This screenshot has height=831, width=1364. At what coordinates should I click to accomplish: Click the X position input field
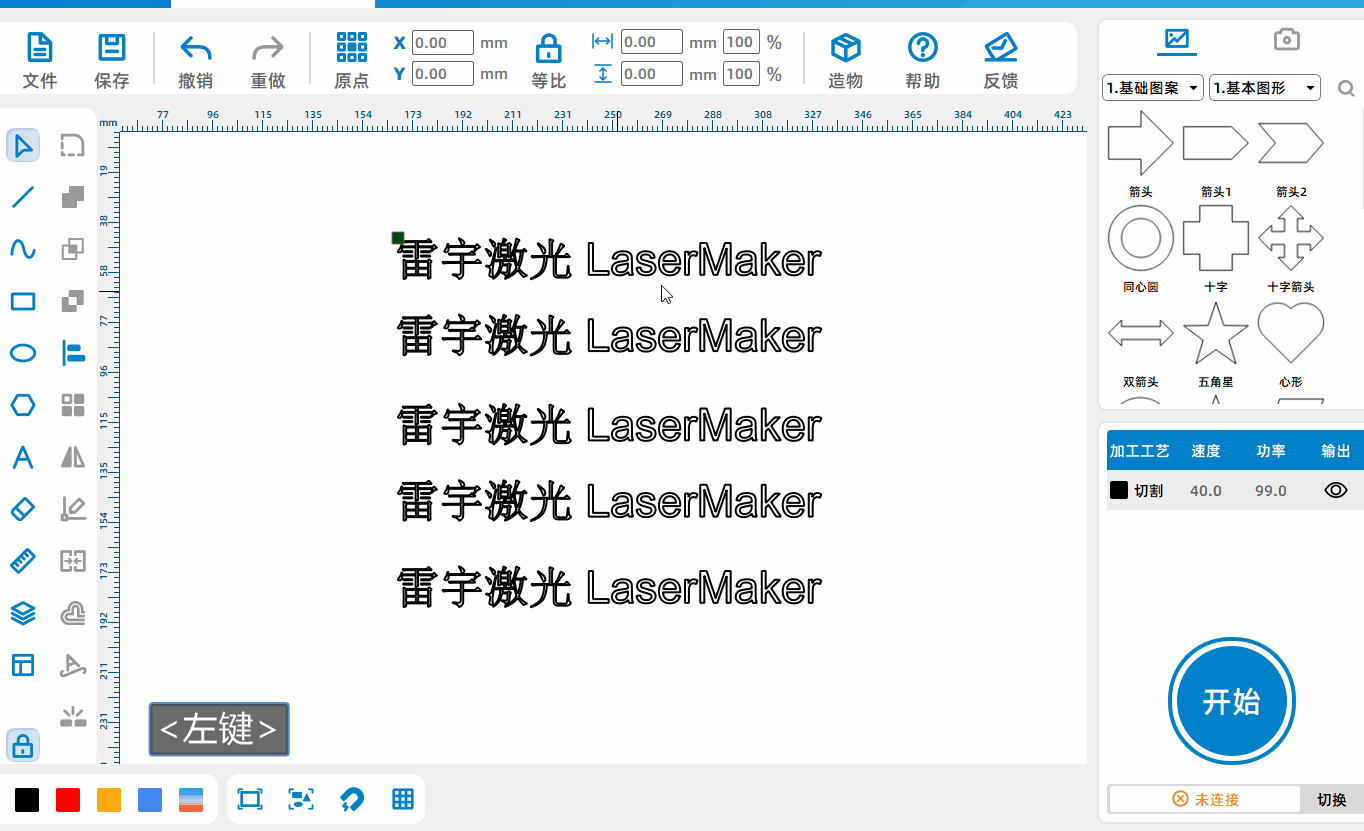443,43
